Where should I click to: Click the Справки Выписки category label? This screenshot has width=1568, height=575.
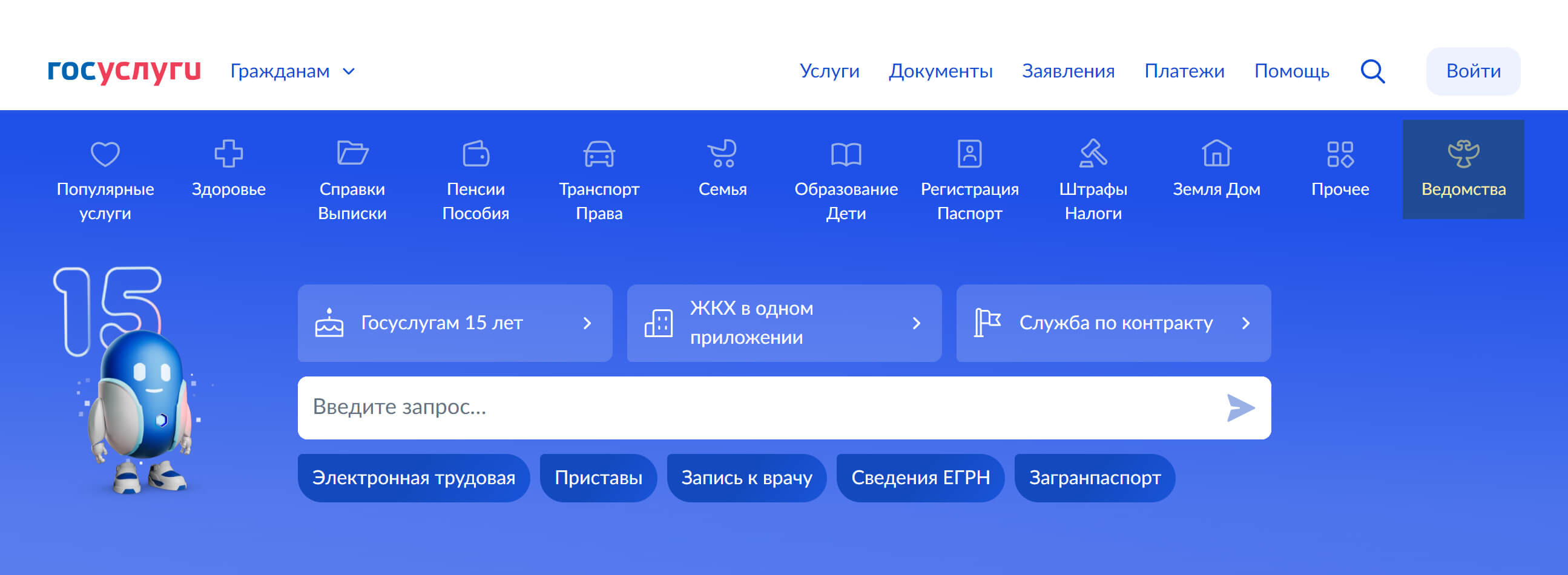pos(352,202)
